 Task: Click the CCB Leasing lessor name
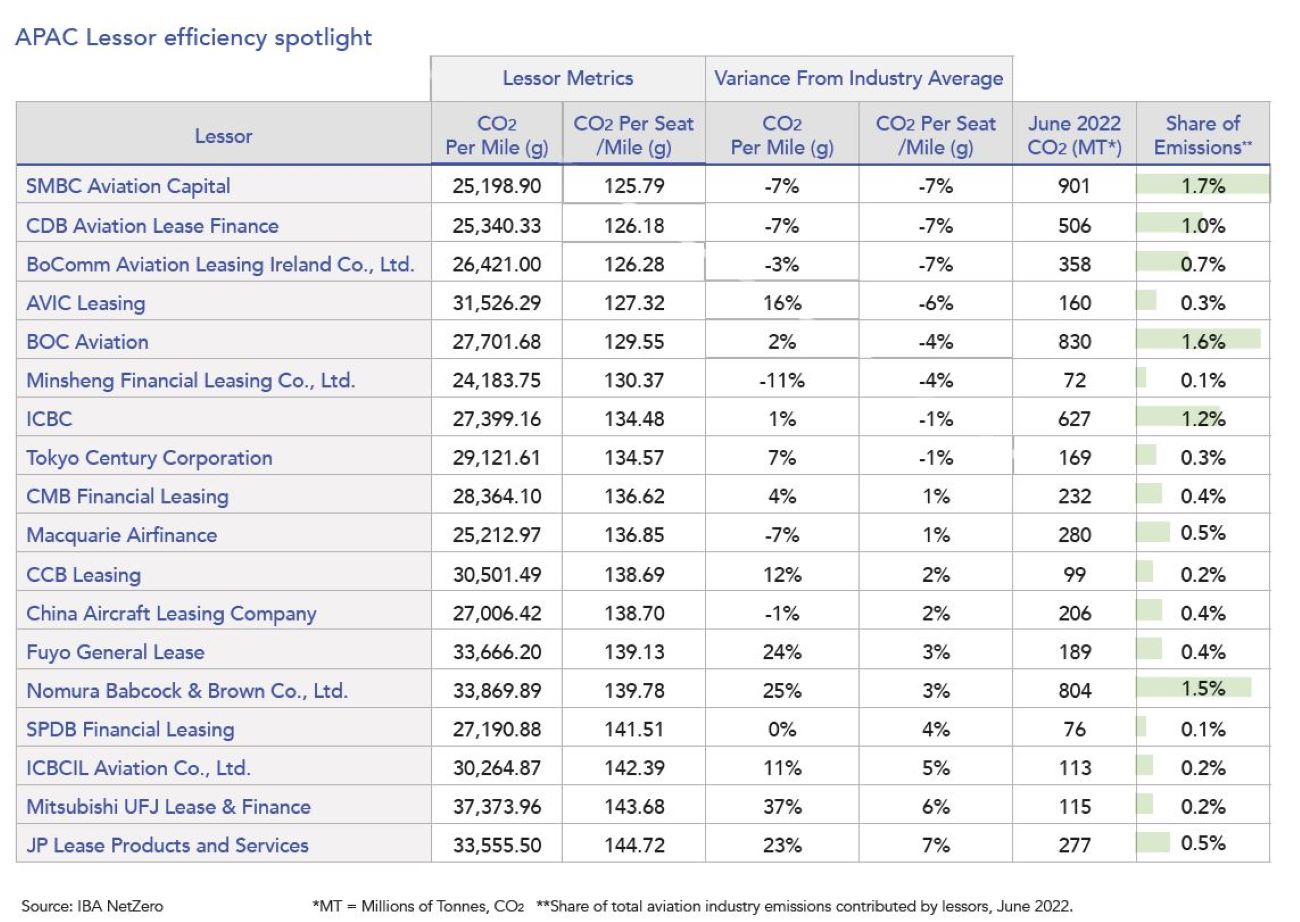(83, 575)
